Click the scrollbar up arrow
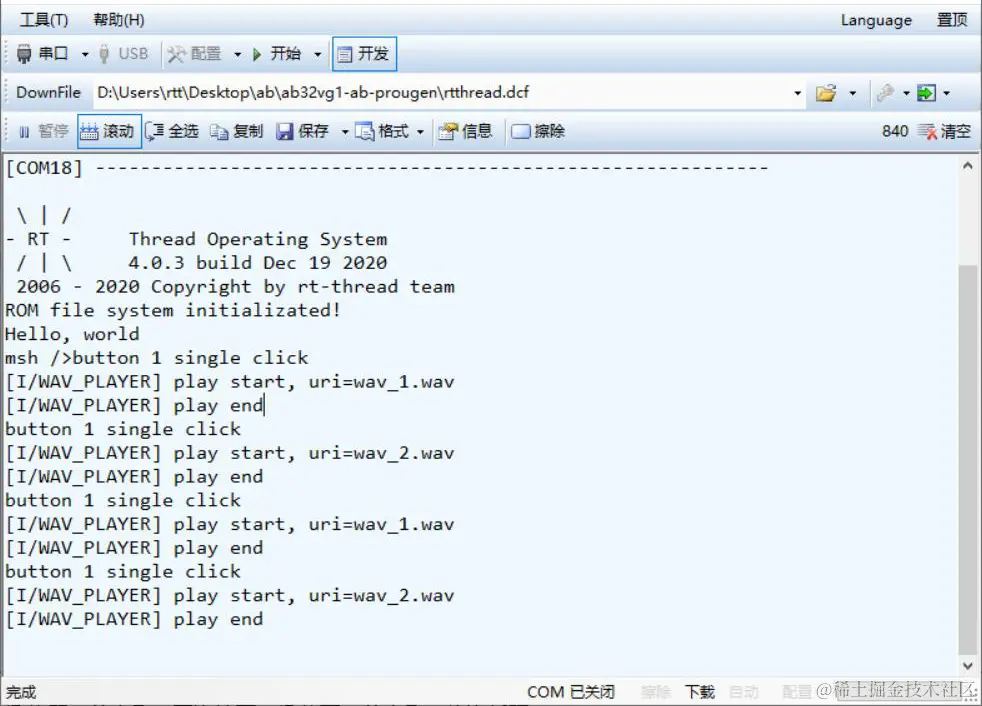 click(968, 166)
